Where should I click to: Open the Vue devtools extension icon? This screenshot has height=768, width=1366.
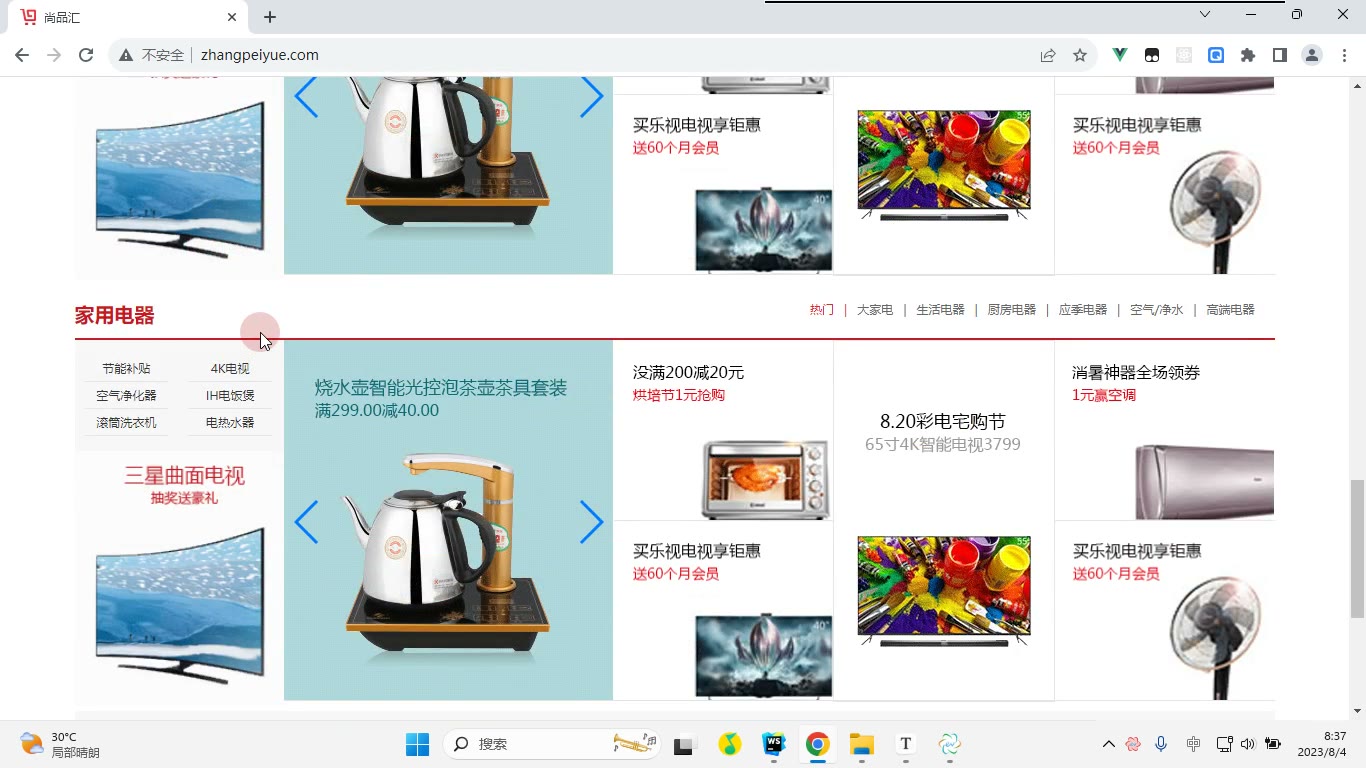pos(1120,55)
